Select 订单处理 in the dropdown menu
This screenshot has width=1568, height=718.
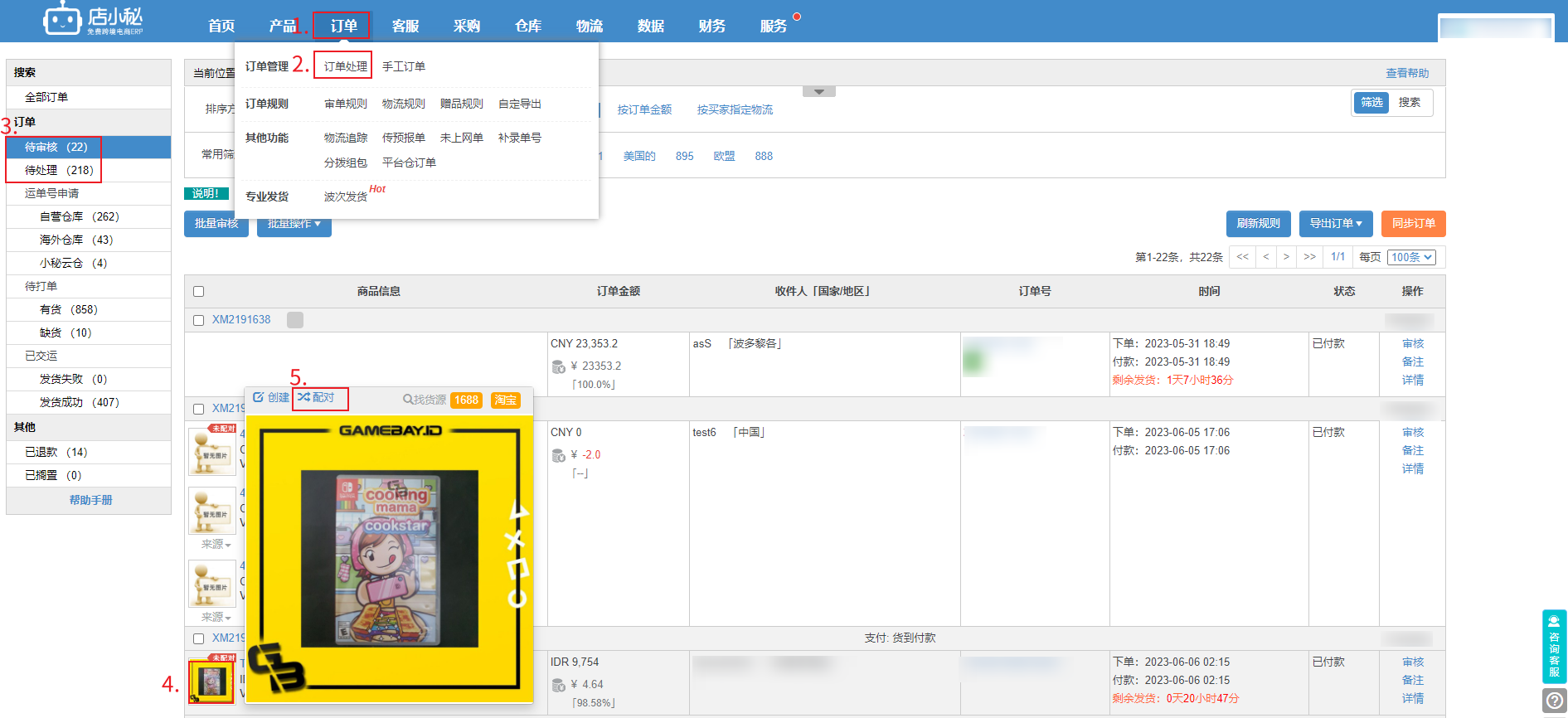click(x=345, y=66)
